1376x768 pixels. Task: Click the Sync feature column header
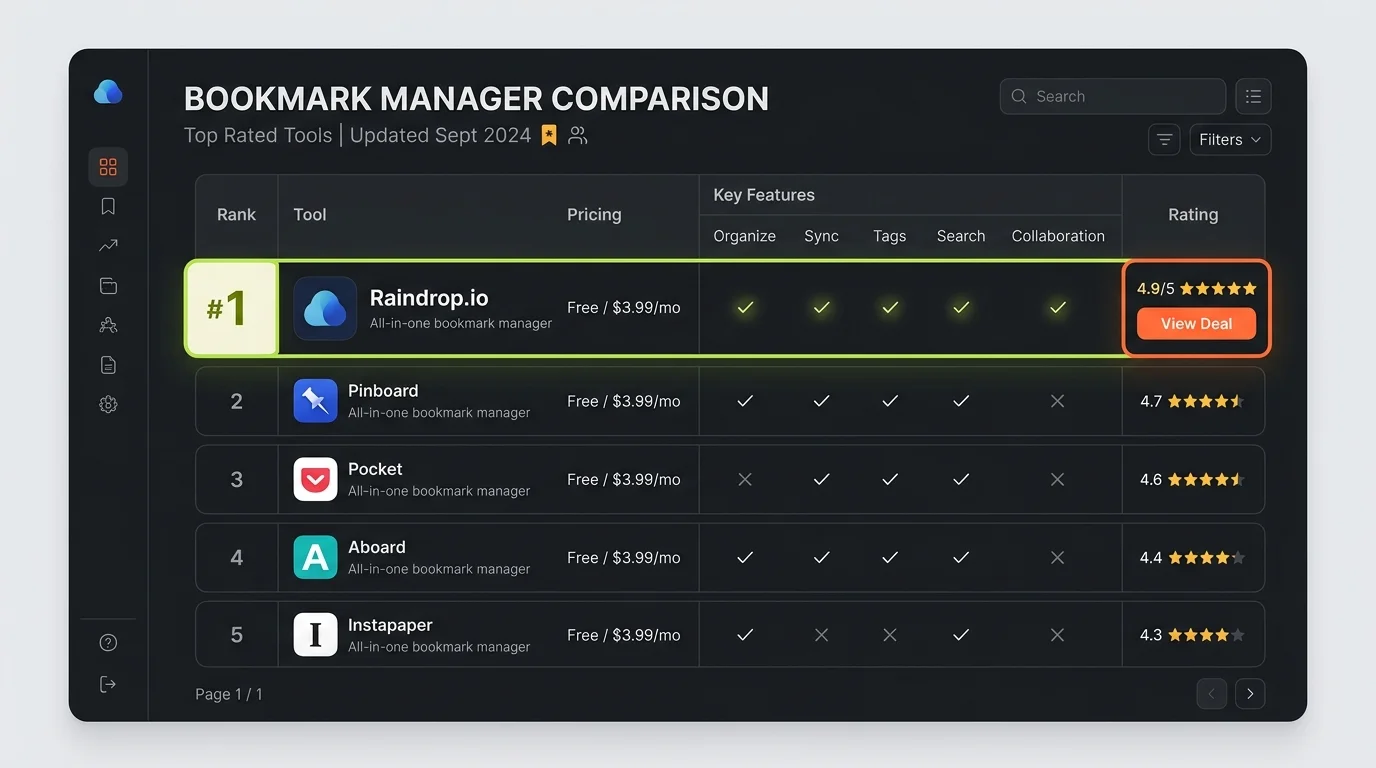tap(821, 236)
